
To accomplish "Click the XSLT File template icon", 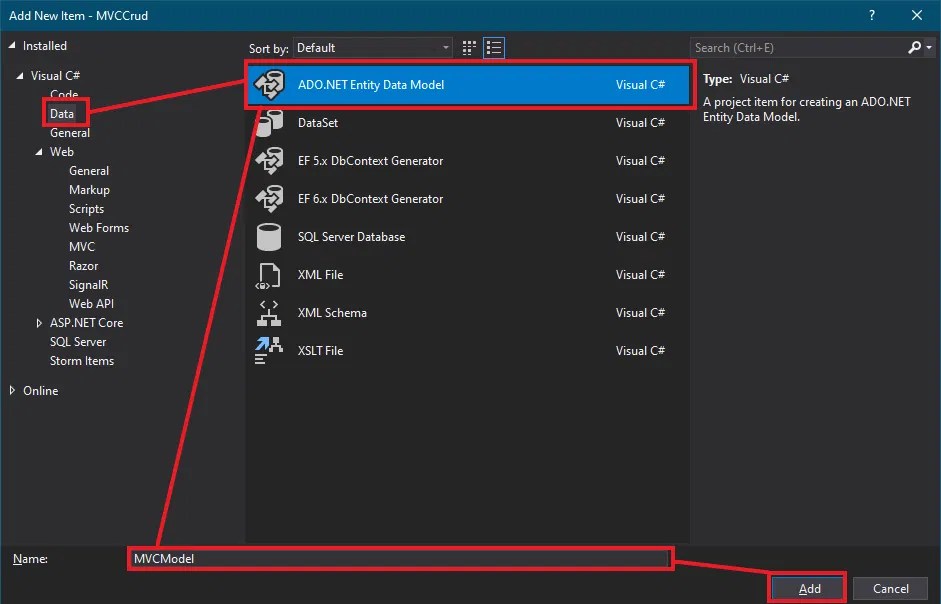I will 268,351.
